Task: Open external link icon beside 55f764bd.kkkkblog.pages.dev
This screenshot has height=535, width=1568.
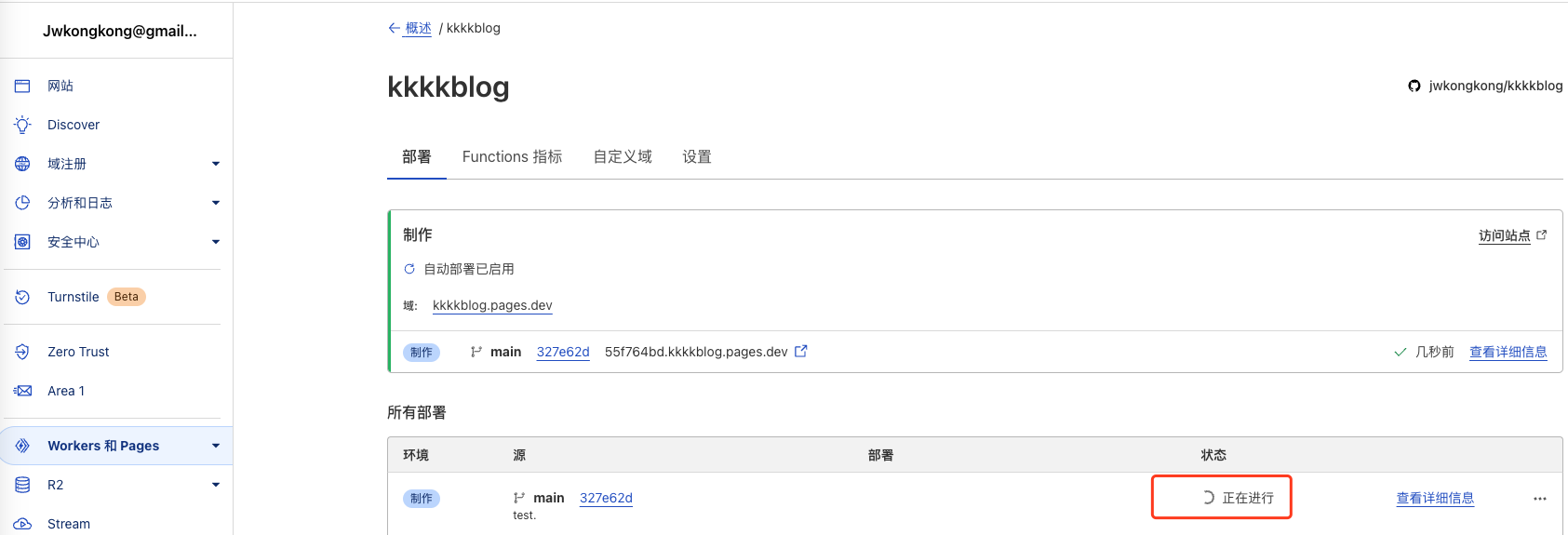Action: [x=801, y=351]
